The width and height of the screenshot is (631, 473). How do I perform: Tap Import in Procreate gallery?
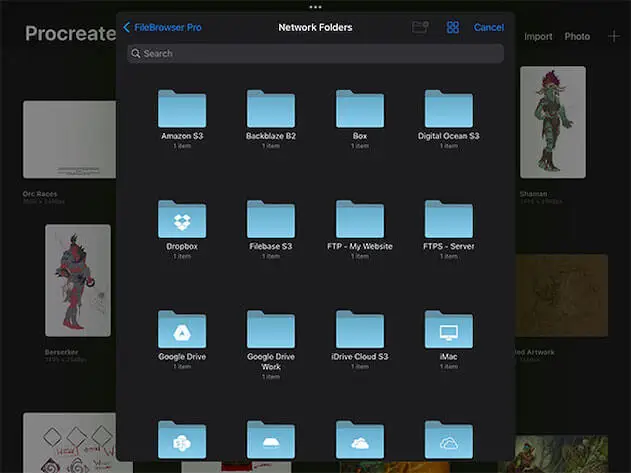(x=538, y=37)
